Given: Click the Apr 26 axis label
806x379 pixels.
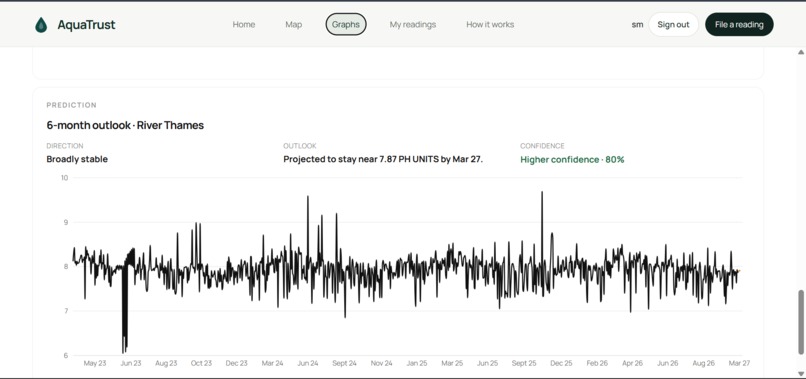Looking at the screenshot, I should 632,363.
